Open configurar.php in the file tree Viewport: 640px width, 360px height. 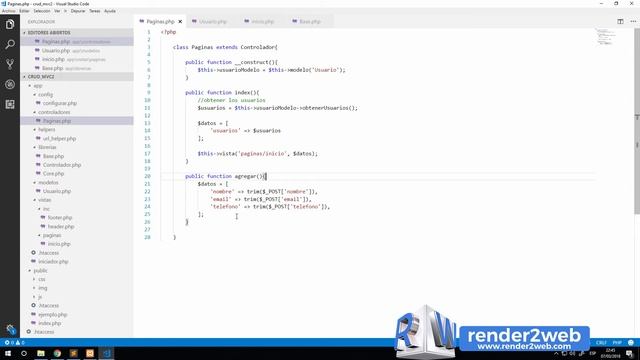[77, 103]
